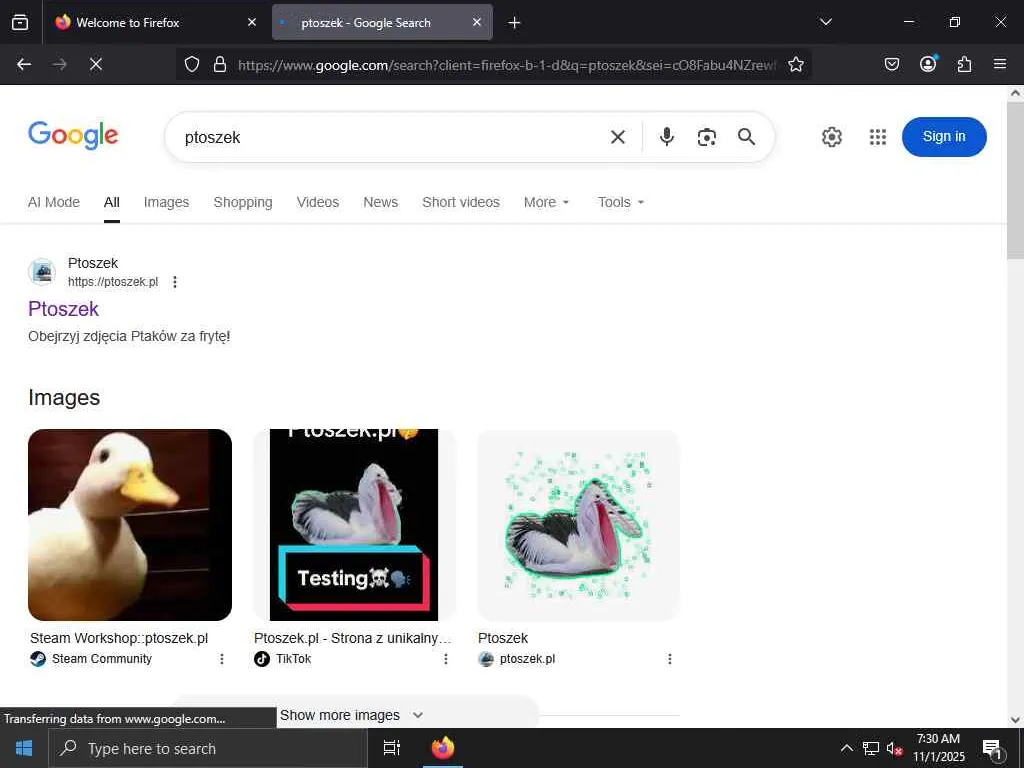Open options for ptoszek.pl result
Viewport: 1024px width, 768px height.
pyautogui.click(x=174, y=282)
